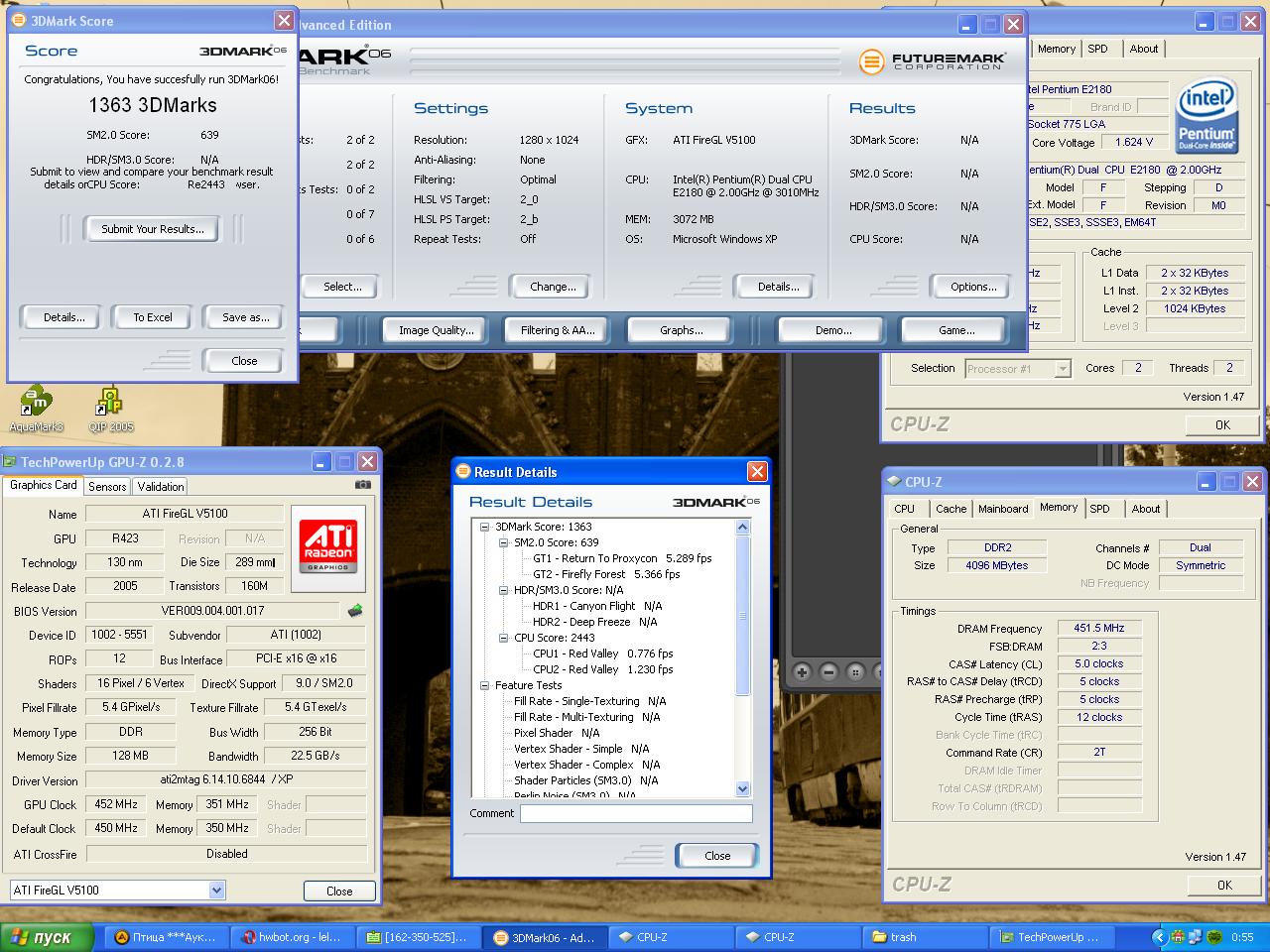Switch to the Sensors tab in GPU-Z
The height and width of the screenshot is (952, 1270).
(107, 487)
